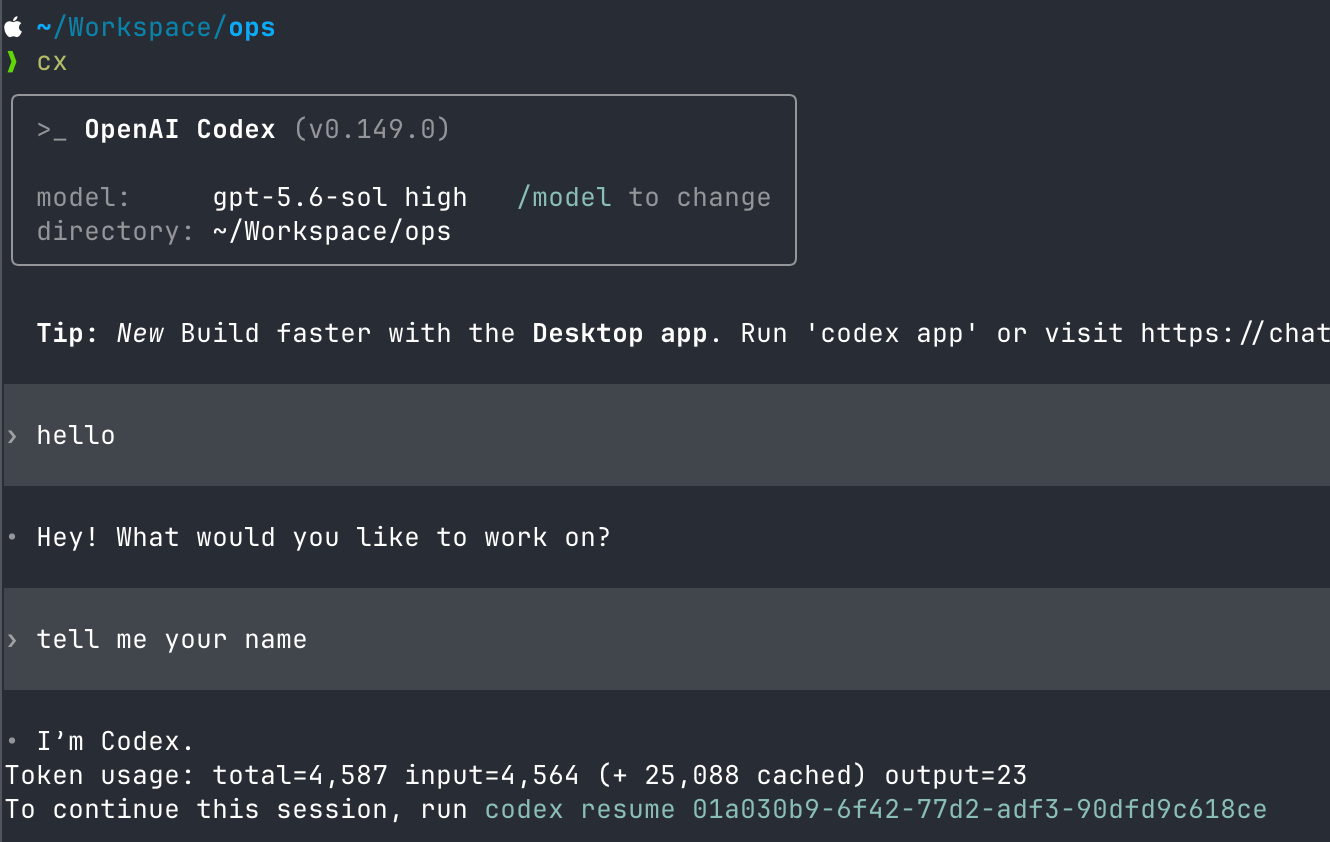This screenshot has width=1330, height=842.
Task: Click the "~/Workspace/" path in the prompt
Action: coord(132,27)
